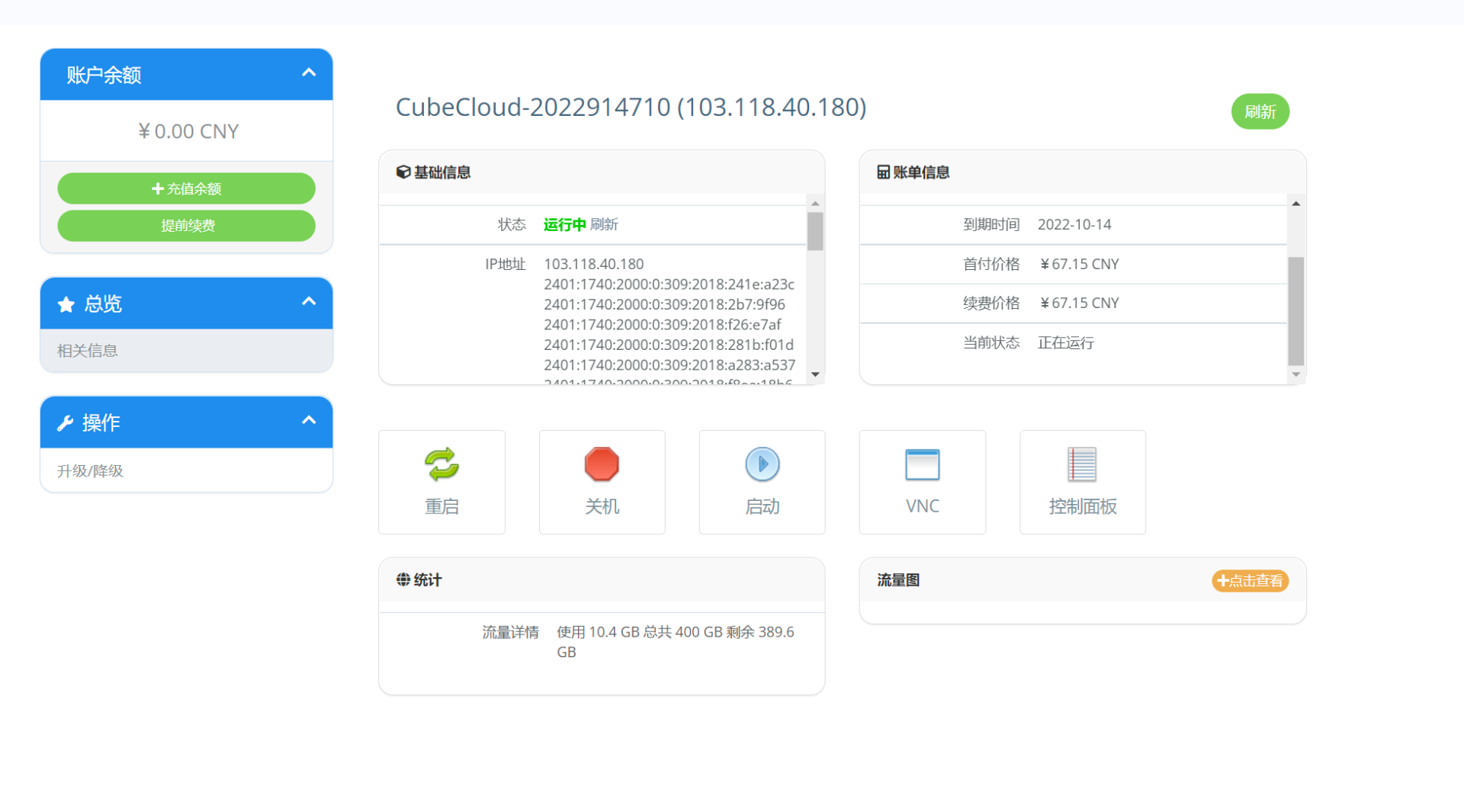
Task: Click the IPv6 address ending in 241e:a23c
Action: click(x=669, y=284)
